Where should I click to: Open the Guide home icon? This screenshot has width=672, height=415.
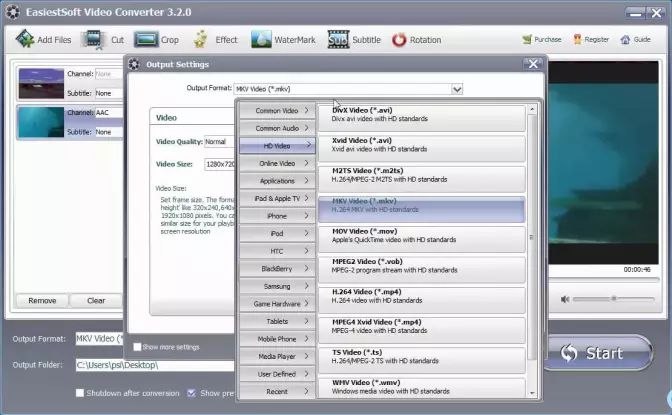click(625, 39)
